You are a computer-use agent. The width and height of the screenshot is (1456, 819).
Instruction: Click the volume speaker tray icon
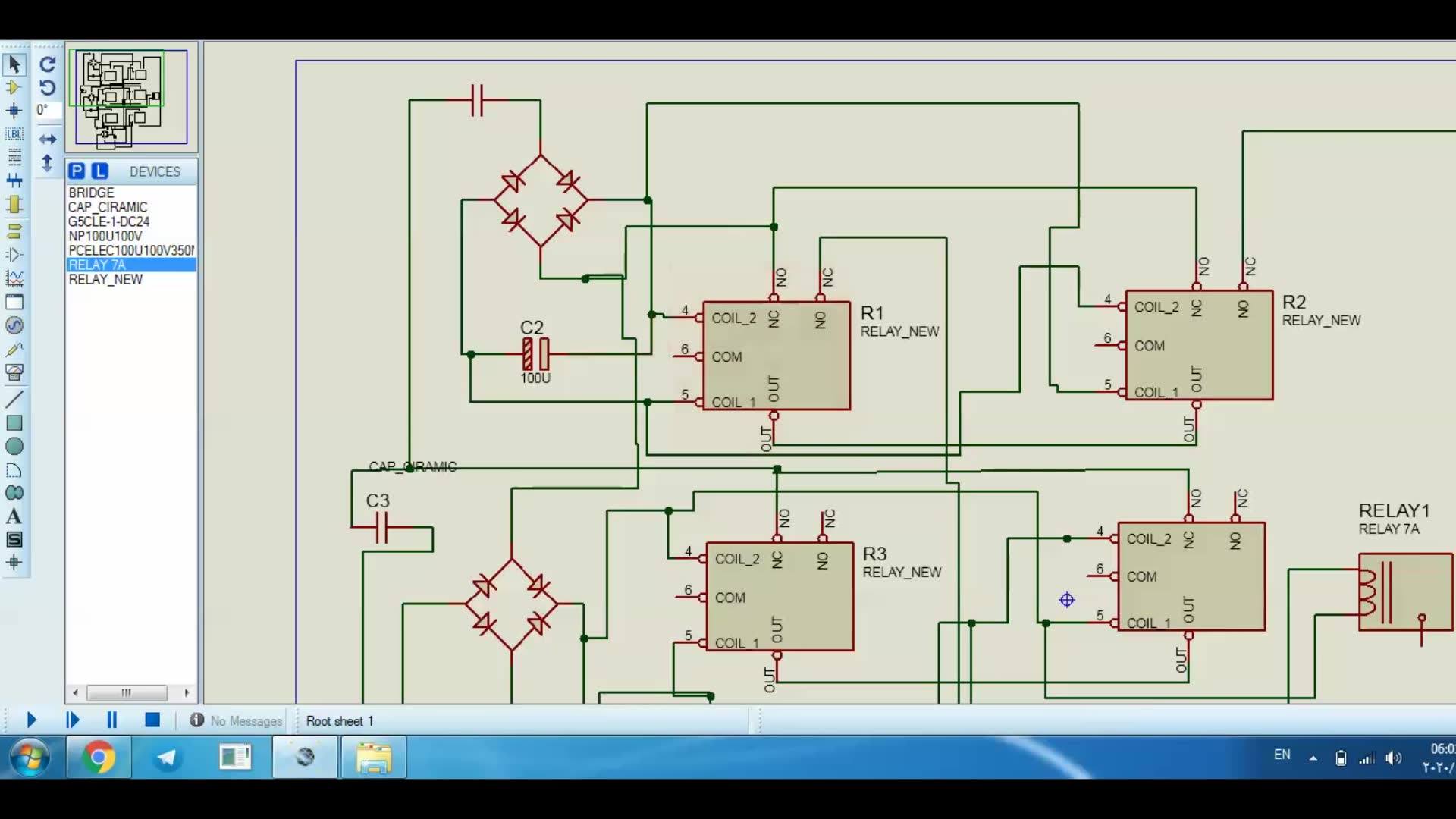click(1393, 758)
